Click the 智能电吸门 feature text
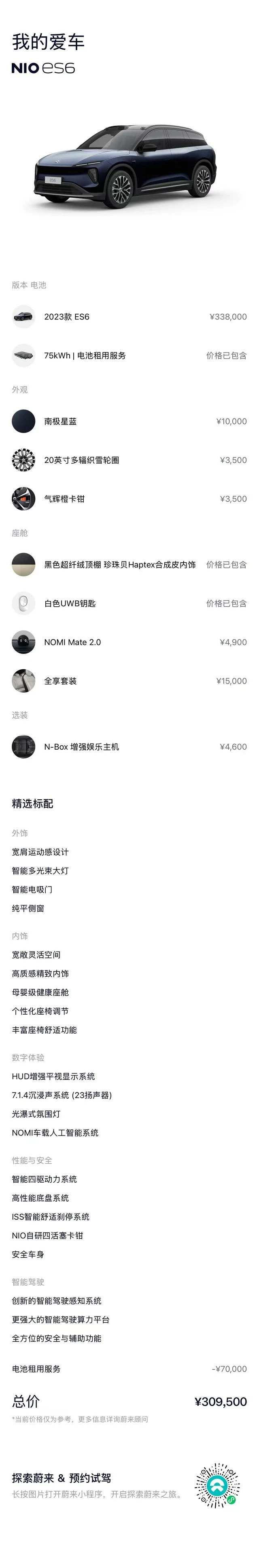This screenshot has width=259, height=1568. (x=32, y=889)
